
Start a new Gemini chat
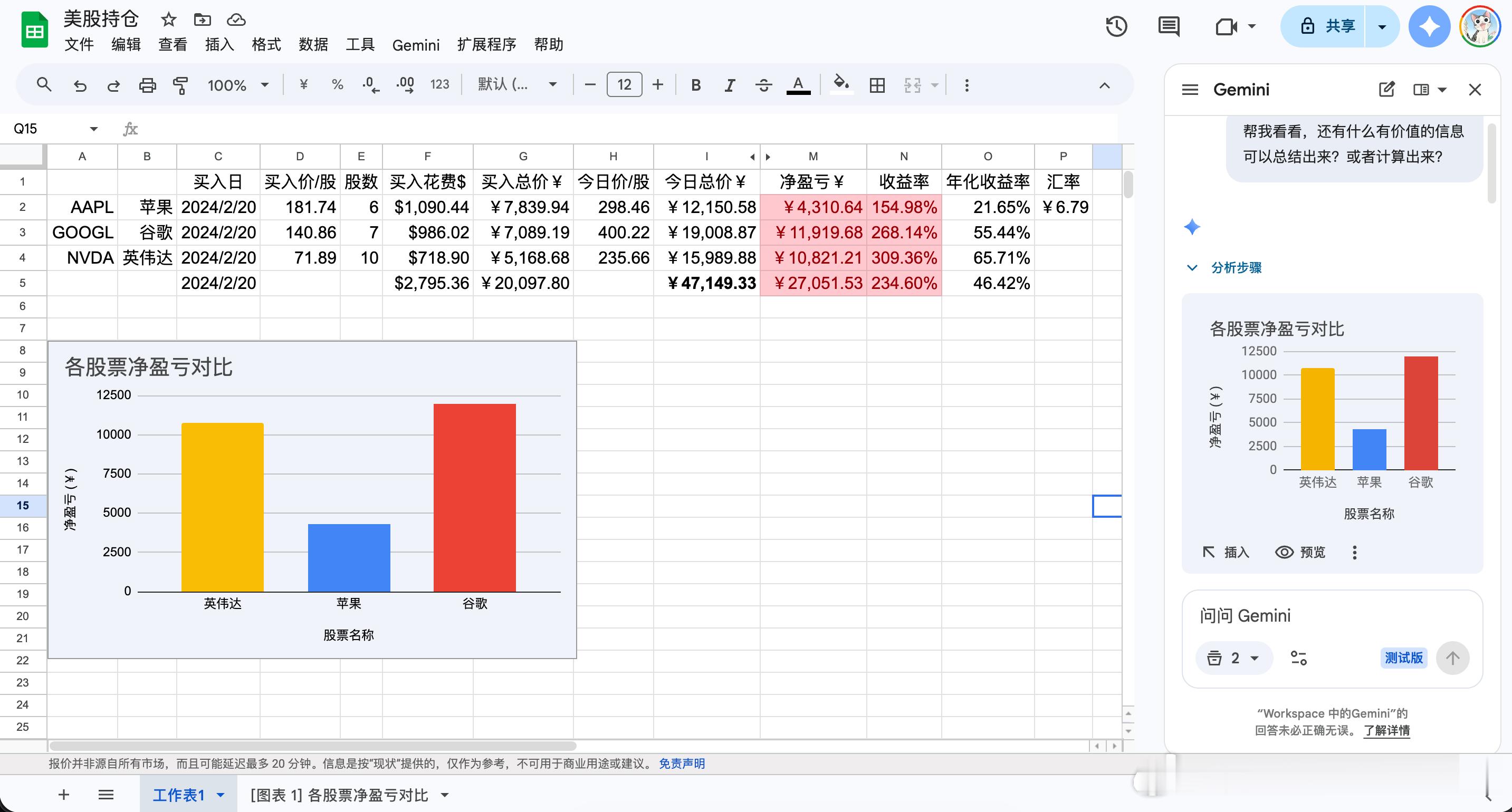point(1386,90)
